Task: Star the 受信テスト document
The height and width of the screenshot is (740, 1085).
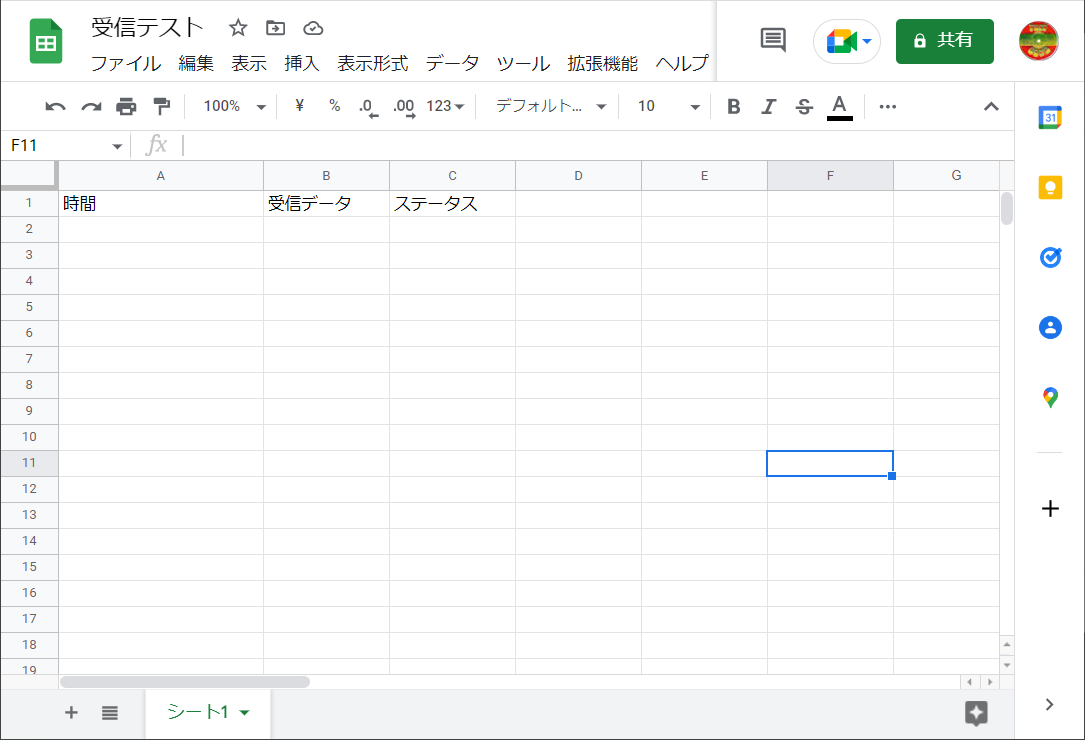Action: click(238, 28)
